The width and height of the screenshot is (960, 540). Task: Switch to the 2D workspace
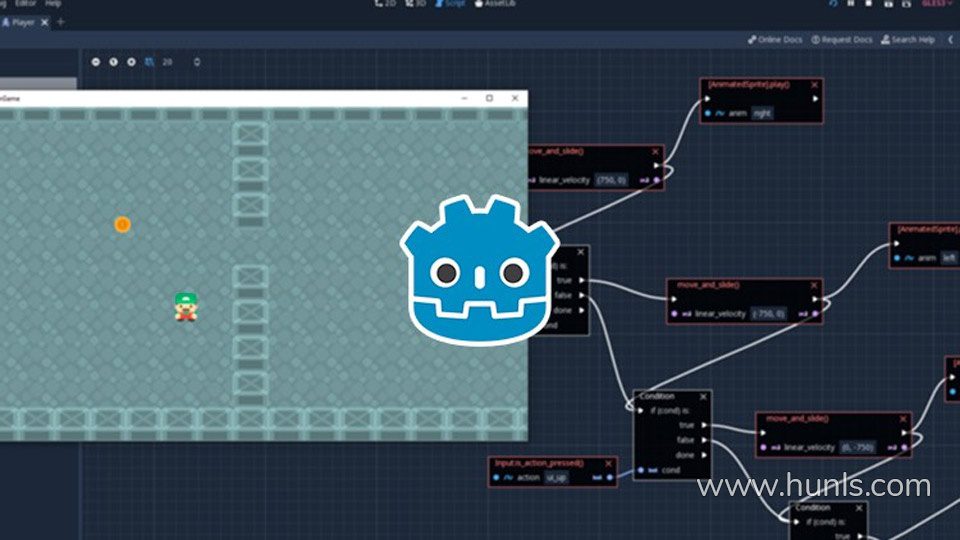point(385,3)
